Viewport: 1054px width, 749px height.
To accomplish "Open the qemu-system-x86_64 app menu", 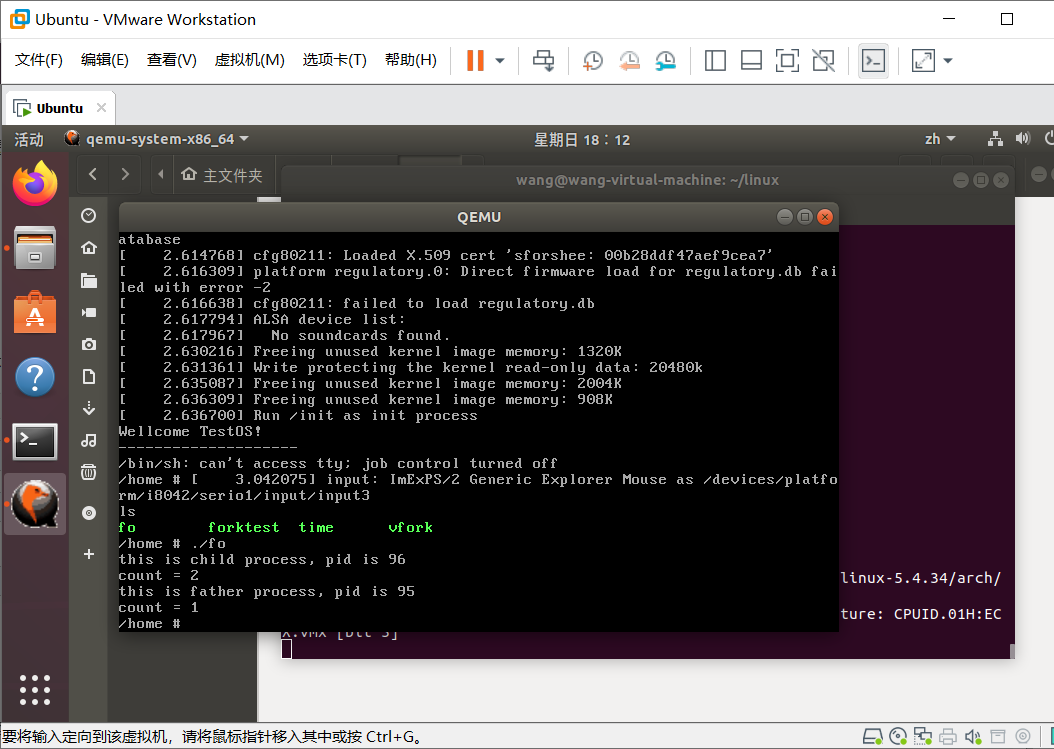I will click(x=157, y=139).
